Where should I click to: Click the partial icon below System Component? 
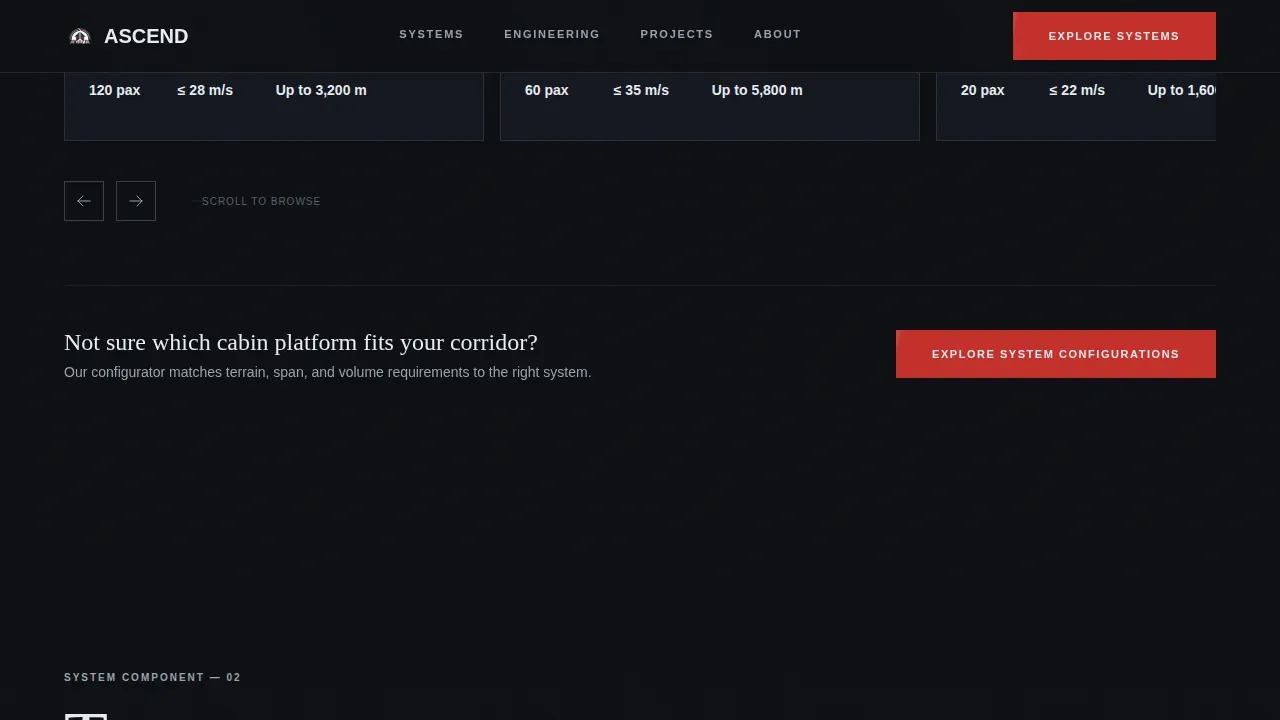tap(86, 716)
